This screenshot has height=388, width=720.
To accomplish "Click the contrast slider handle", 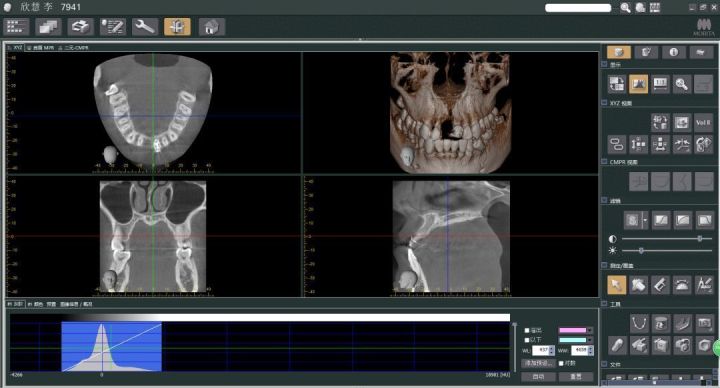I will pyautogui.click(x=699, y=239).
